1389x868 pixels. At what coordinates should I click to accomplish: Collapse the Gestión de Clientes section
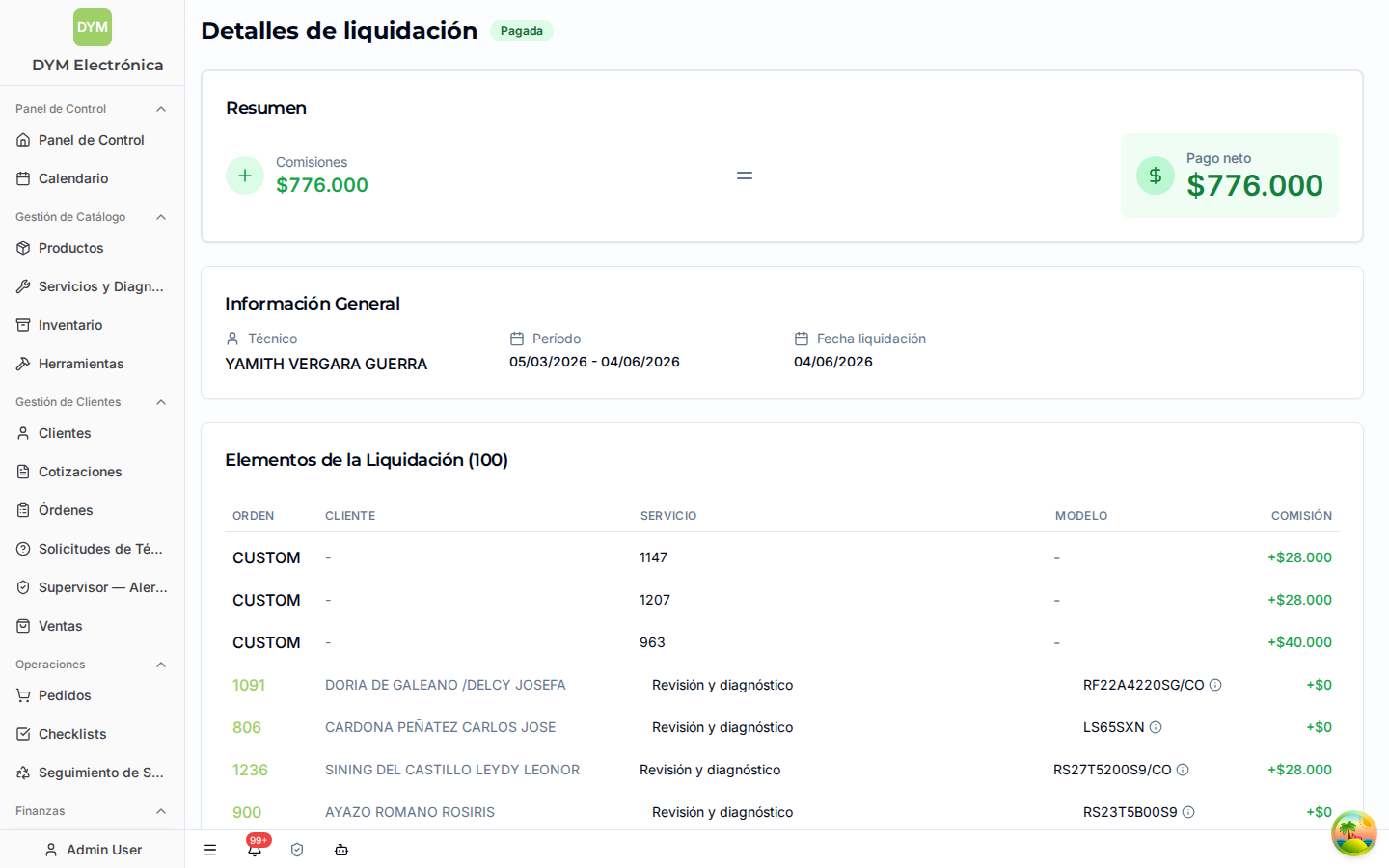tap(161, 402)
